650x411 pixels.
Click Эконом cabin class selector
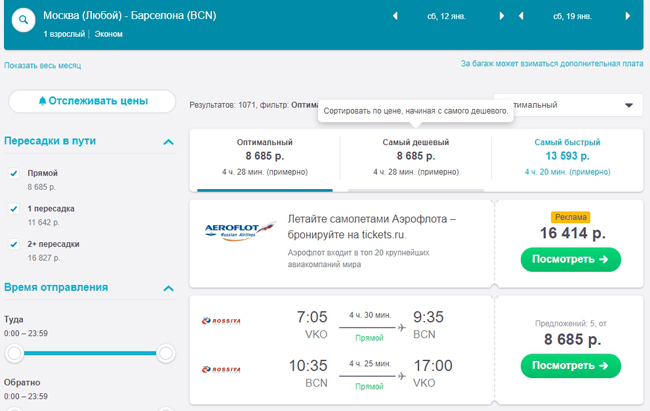tap(109, 34)
